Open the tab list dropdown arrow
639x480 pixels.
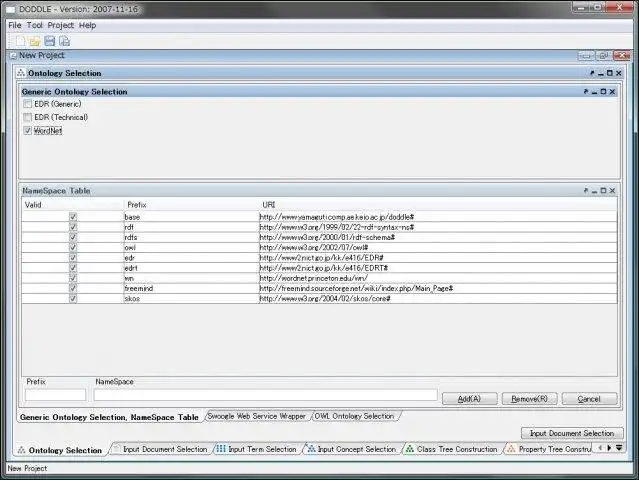coord(619,448)
